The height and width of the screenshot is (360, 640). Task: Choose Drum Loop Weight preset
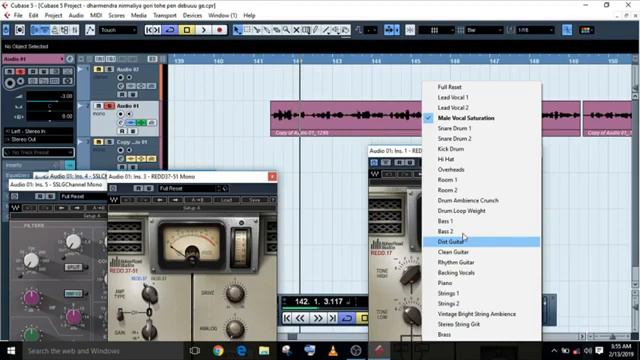click(482, 211)
